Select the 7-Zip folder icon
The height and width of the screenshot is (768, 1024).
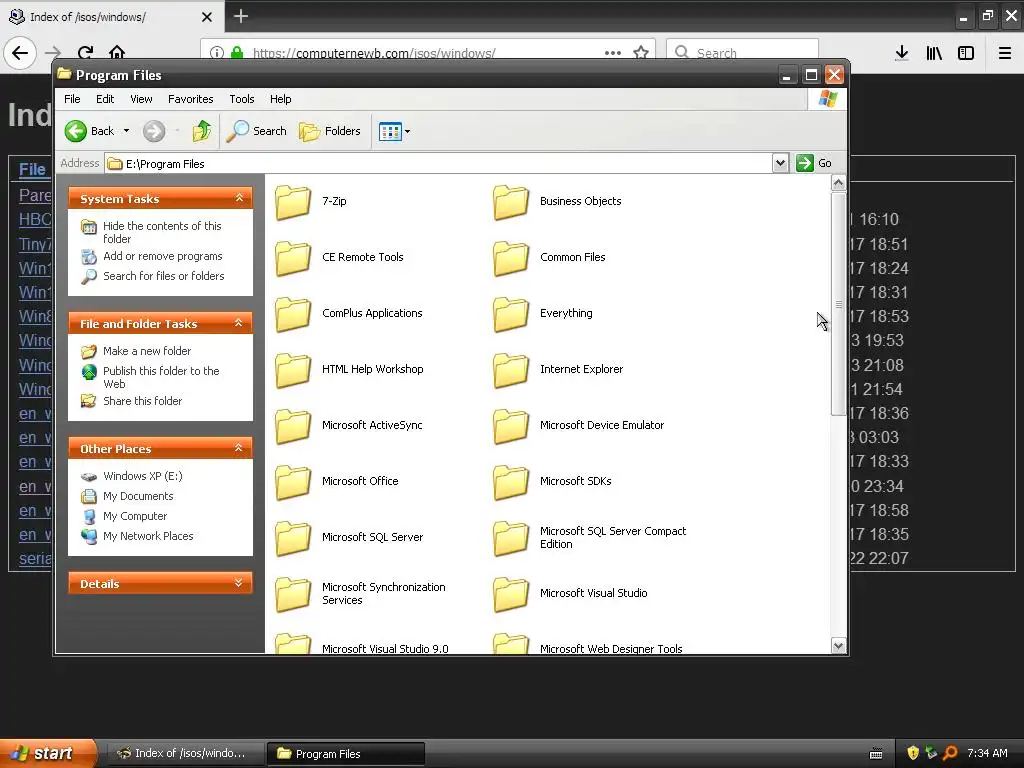(293, 202)
